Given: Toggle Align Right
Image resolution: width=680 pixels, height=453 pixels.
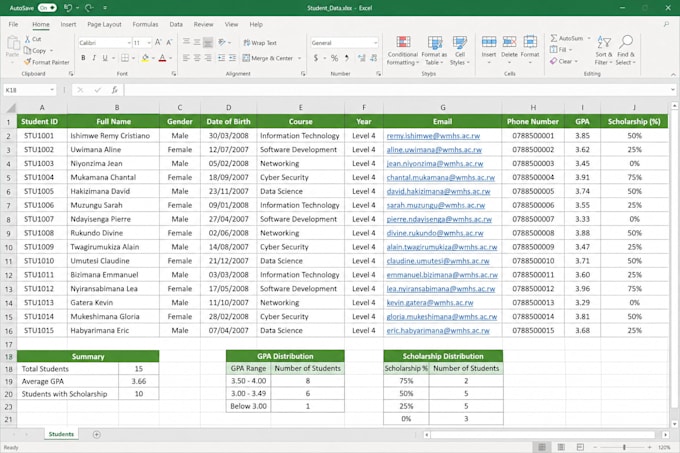Looking at the screenshot, I should 208,58.
